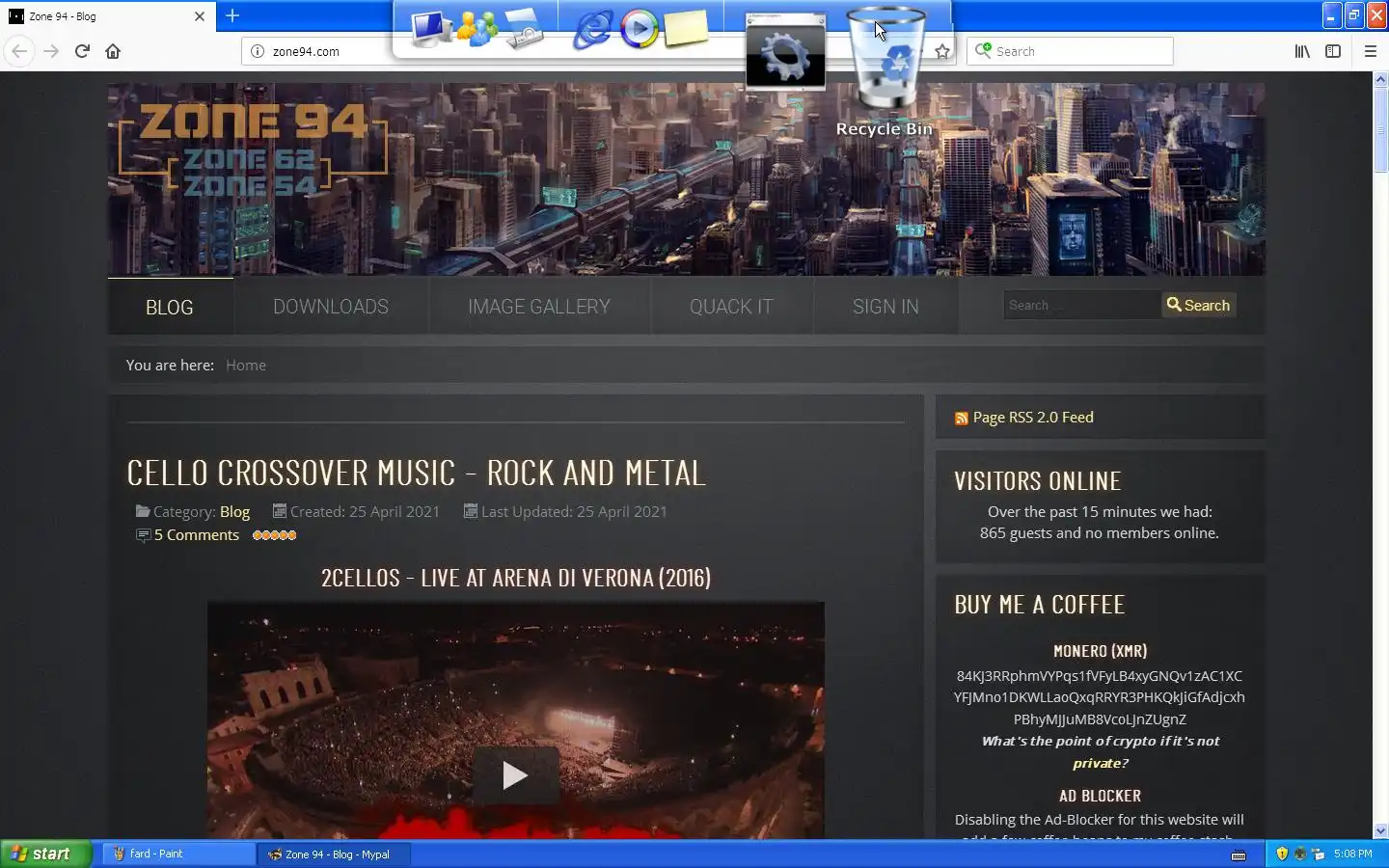Open the QUACK IT menu item
Viewport: 1389px width, 868px height.
731,307
